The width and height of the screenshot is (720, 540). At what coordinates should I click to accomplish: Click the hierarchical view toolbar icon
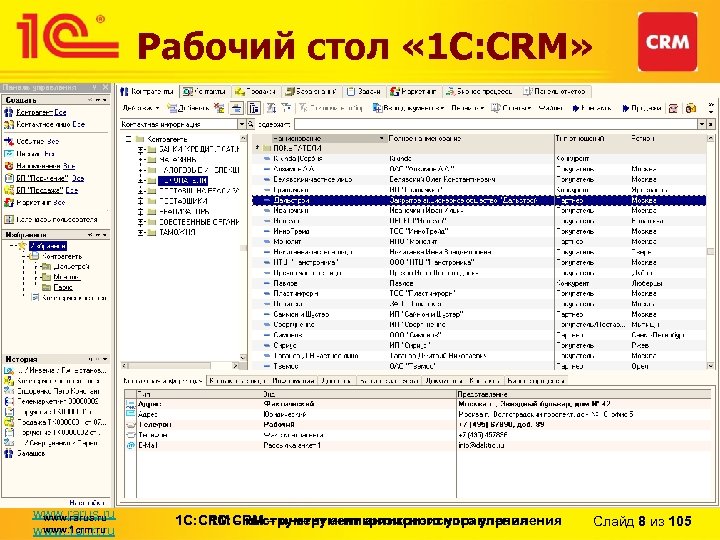click(236, 108)
